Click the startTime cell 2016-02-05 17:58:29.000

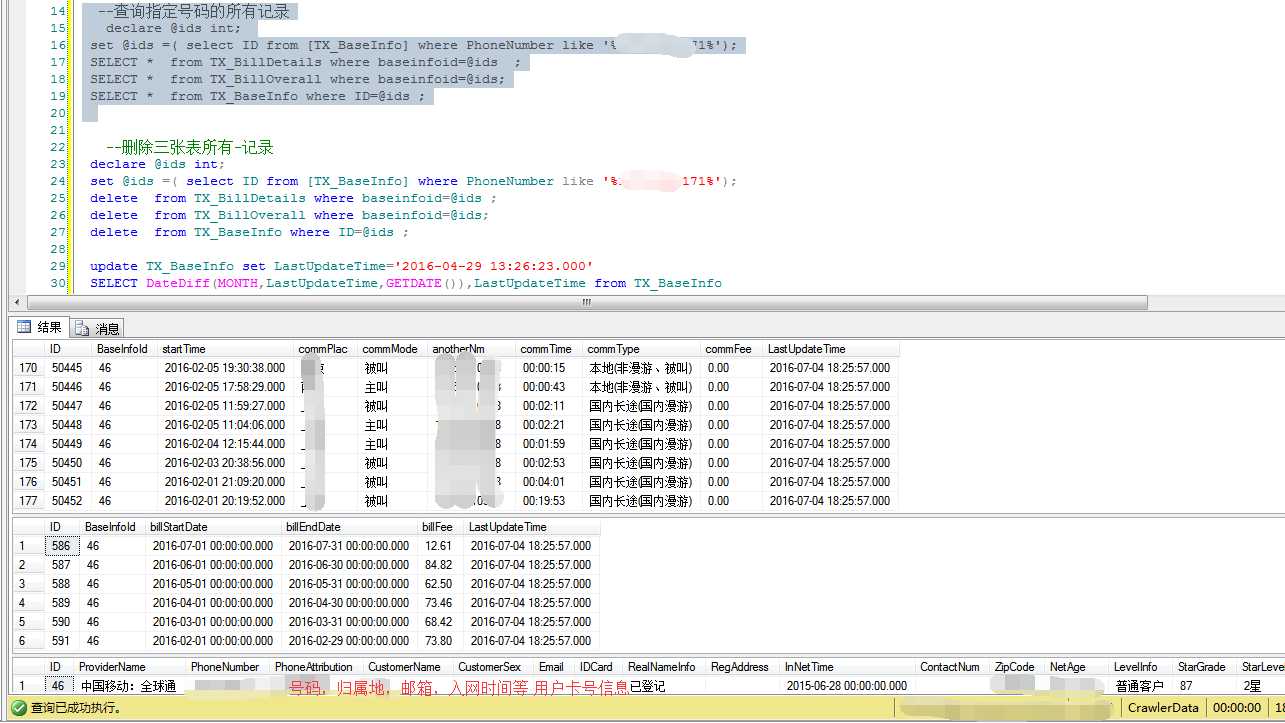(x=226, y=387)
